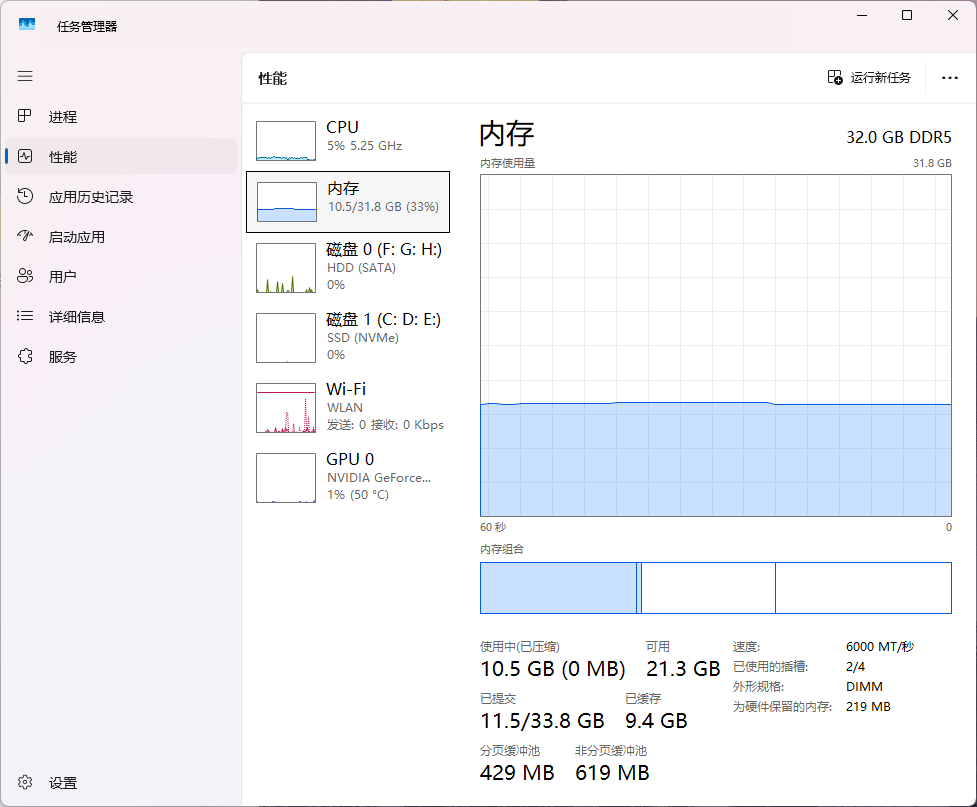Viewport: 977px width, 807px height.
Task: Click hardware reserved value 219 MB
Action: tap(868, 707)
